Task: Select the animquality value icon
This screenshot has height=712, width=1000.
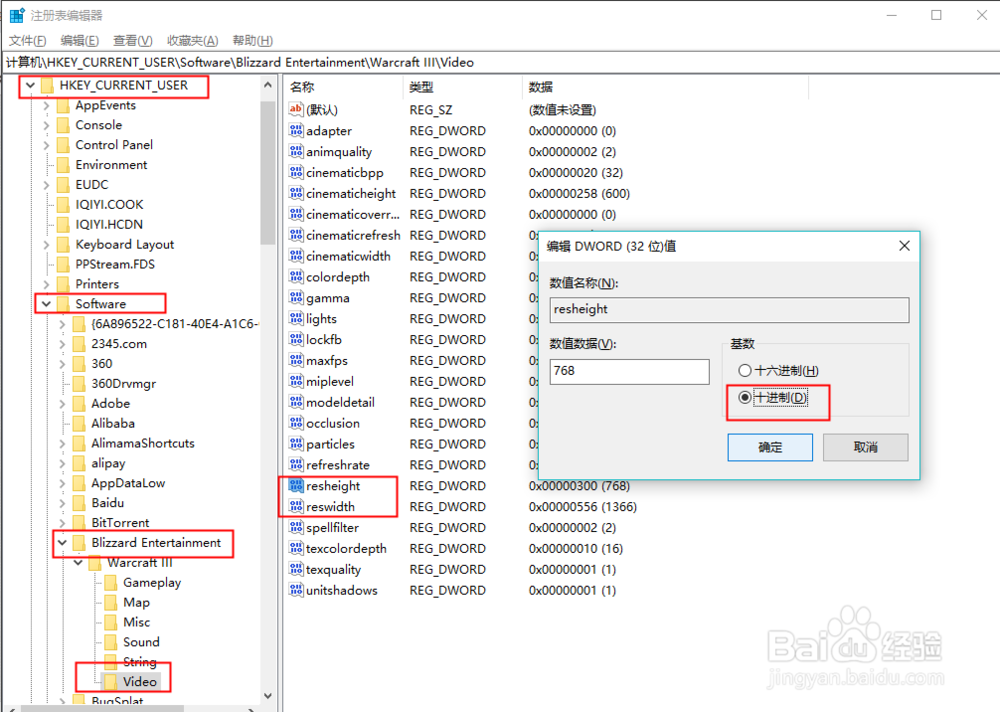Action: click(x=296, y=151)
